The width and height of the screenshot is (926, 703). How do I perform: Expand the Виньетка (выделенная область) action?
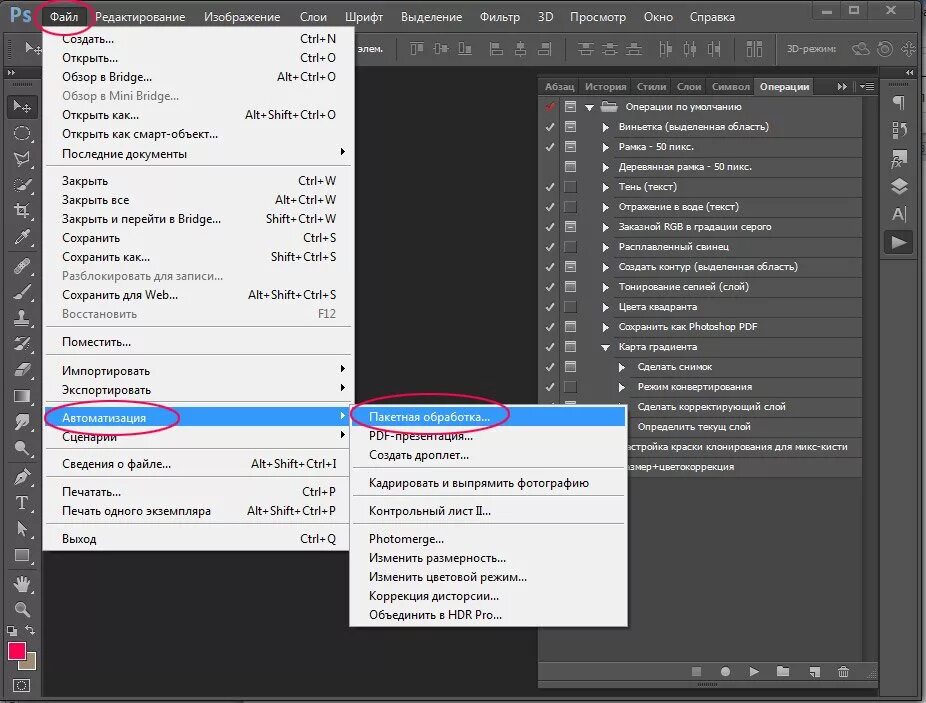pyautogui.click(x=605, y=127)
